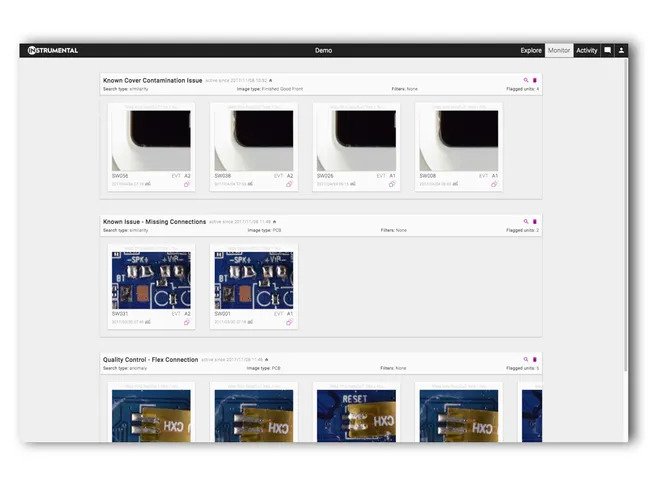Click Flagged units: 2 text
This screenshot has height=486, width=648.
522,230
